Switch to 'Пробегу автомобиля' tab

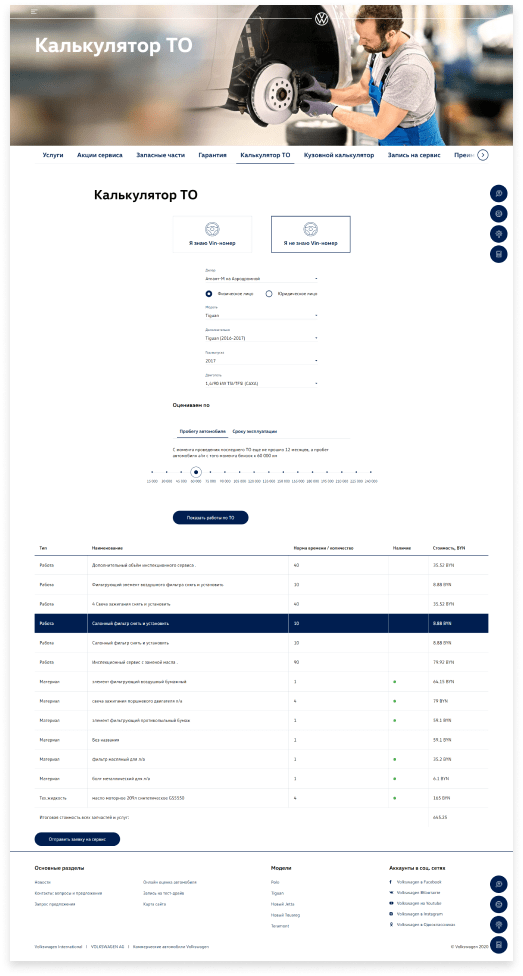[x=202, y=431]
